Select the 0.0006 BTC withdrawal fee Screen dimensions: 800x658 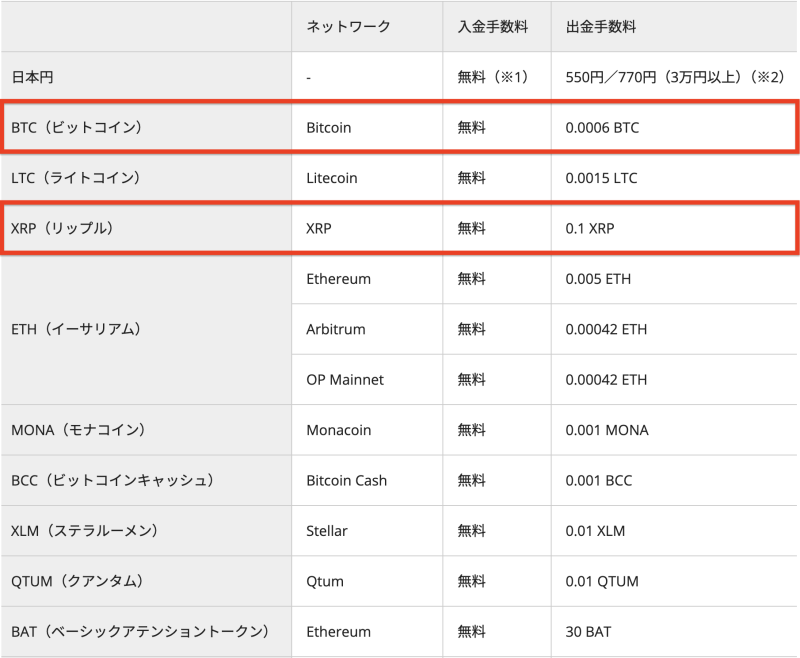(x=602, y=128)
